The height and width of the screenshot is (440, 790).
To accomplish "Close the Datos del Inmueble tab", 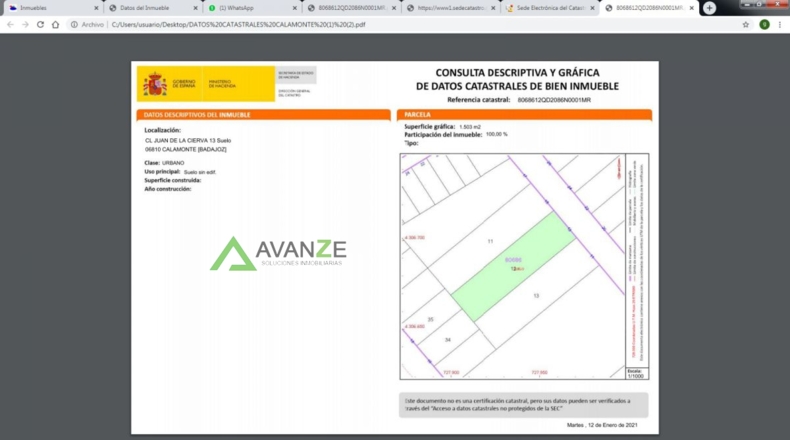I will point(195,8).
